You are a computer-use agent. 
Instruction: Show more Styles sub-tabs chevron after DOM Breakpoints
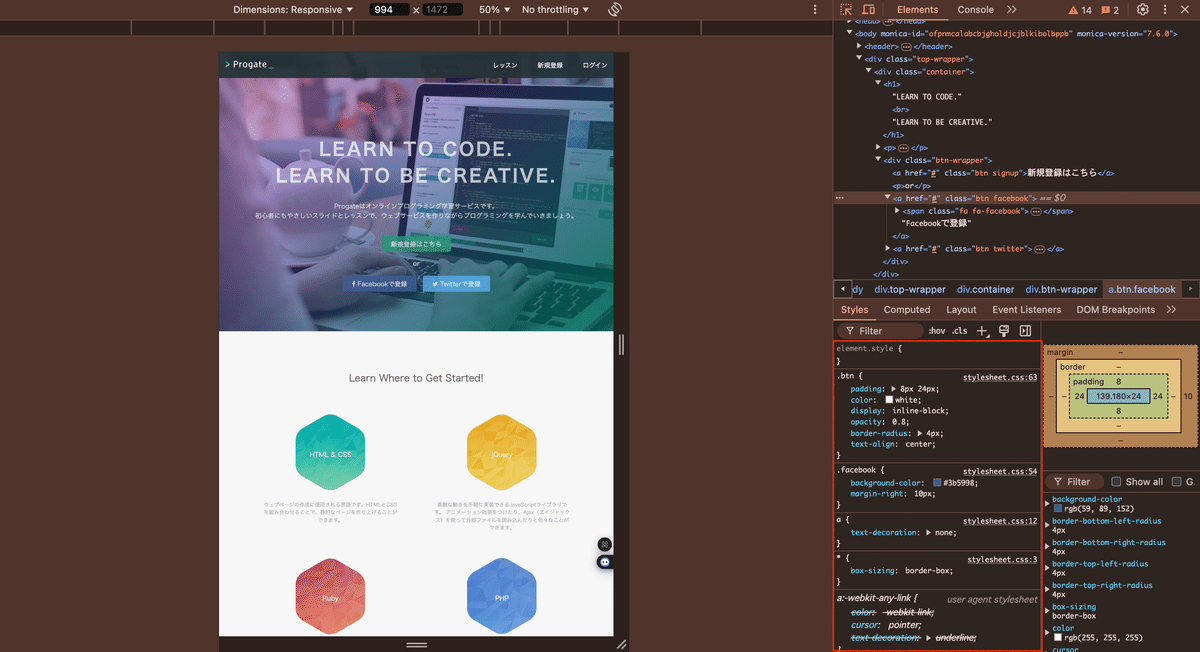coord(1171,310)
